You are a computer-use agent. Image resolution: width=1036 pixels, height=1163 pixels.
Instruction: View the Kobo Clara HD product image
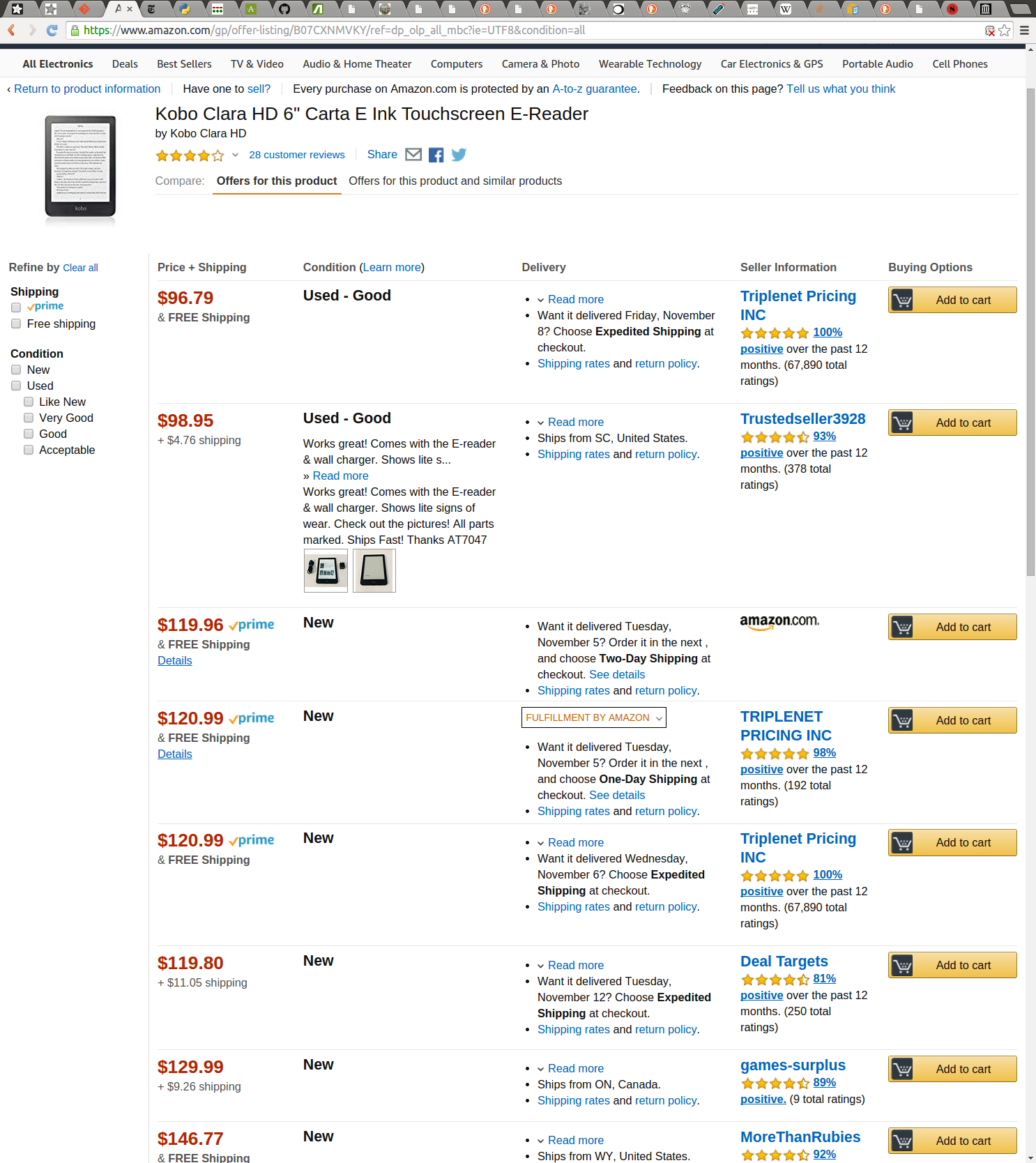pyautogui.click(x=80, y=167)
